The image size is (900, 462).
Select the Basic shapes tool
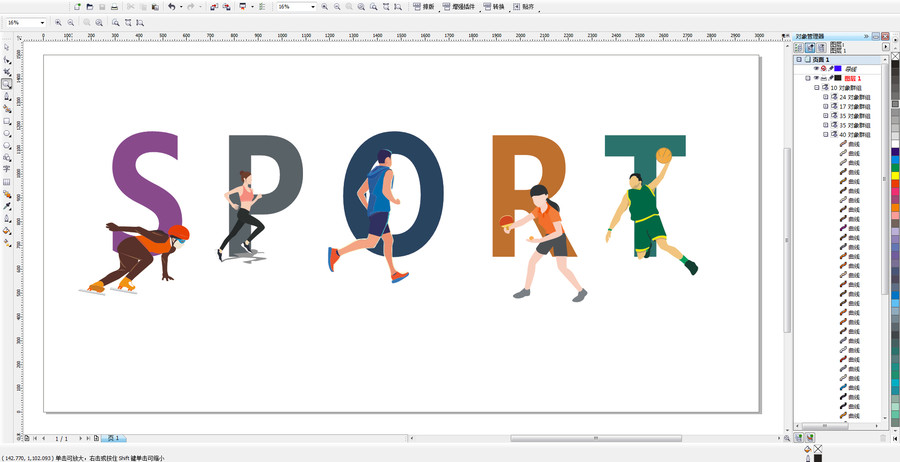(x=7, y=157)
